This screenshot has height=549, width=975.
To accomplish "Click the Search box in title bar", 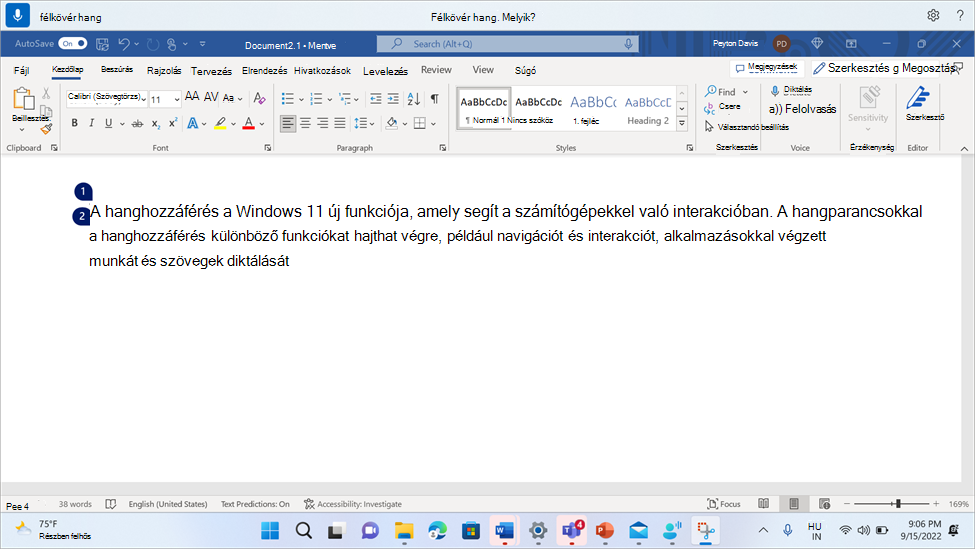I will pyautogui.click(x=507, y=44).
